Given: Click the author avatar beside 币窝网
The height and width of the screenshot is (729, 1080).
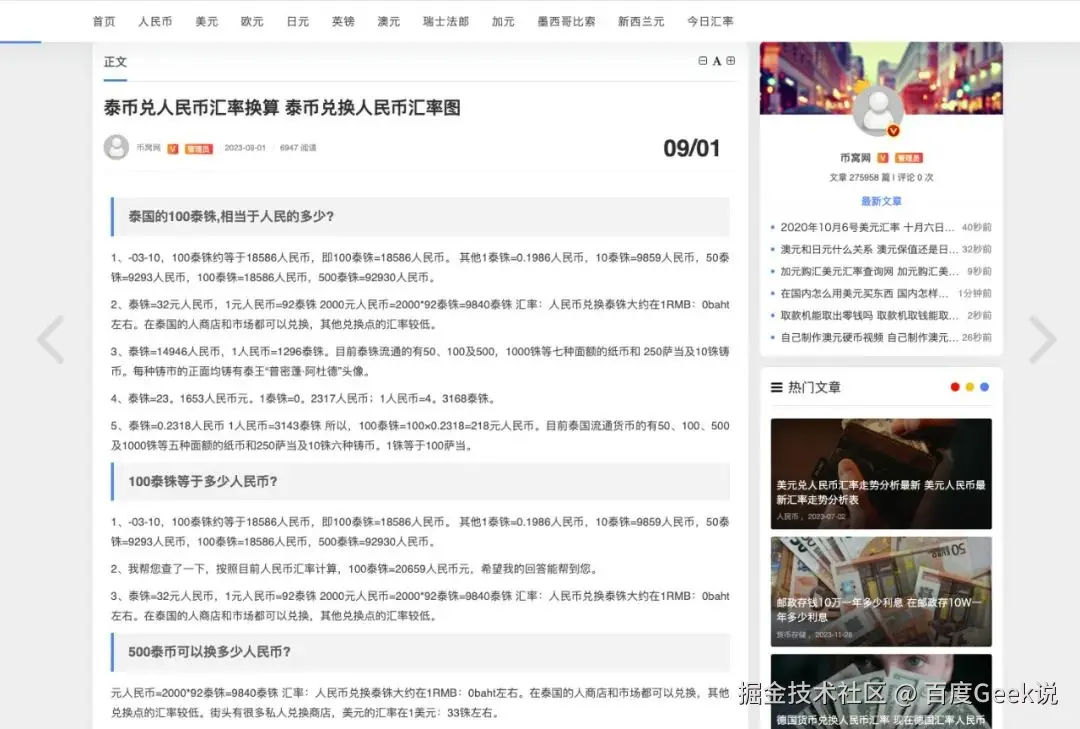Looking at the screenshot, I should (116, 146).
